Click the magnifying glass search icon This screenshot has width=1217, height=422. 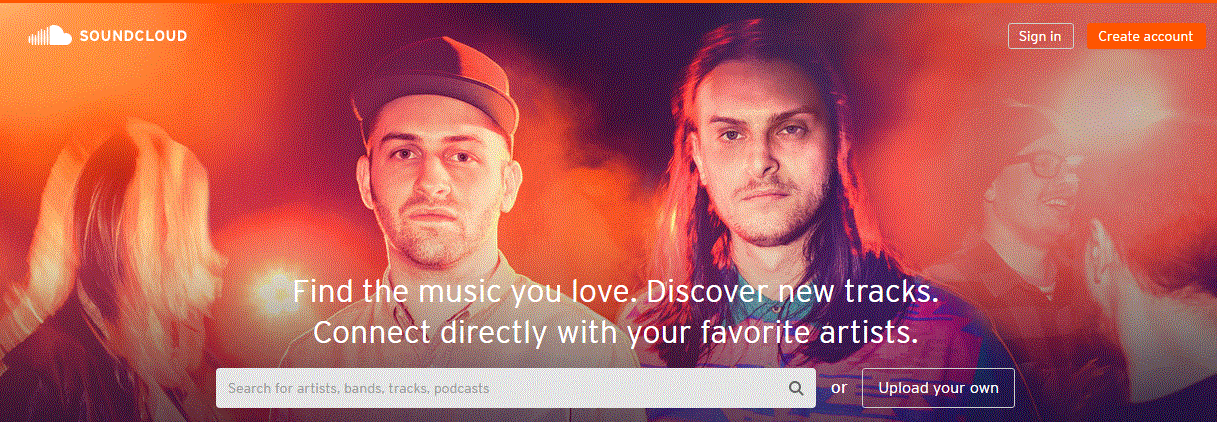pos(796,388)
